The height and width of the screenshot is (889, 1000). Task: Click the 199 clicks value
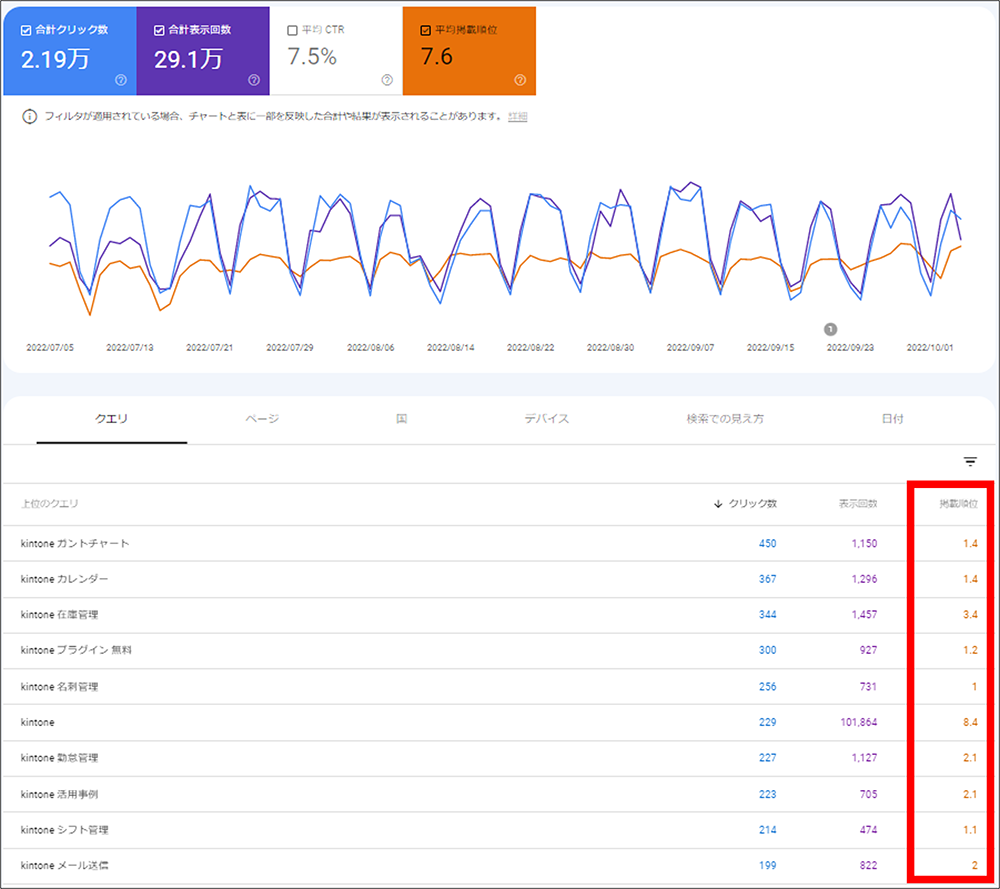pyautogui.click(x=767, y=866)
